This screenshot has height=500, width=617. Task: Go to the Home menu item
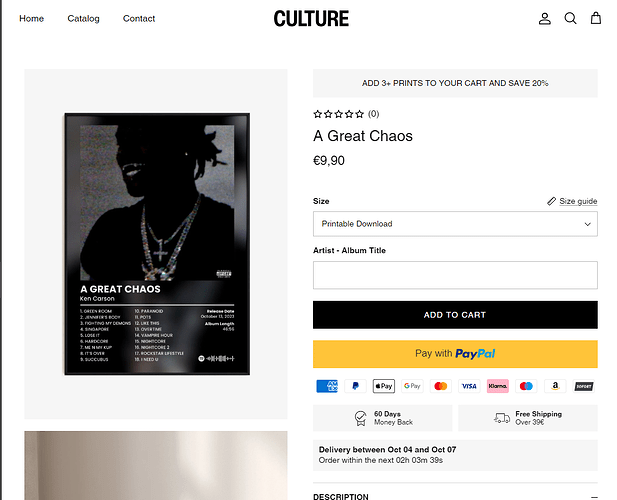[32, 18]
